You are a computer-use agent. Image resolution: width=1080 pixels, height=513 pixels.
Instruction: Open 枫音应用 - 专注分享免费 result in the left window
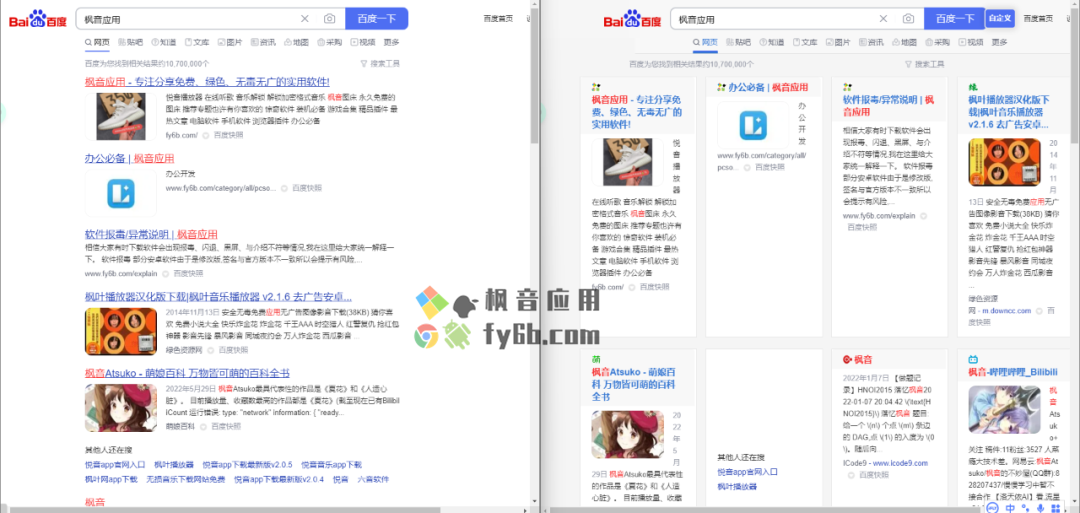click(x=207, y=82)
